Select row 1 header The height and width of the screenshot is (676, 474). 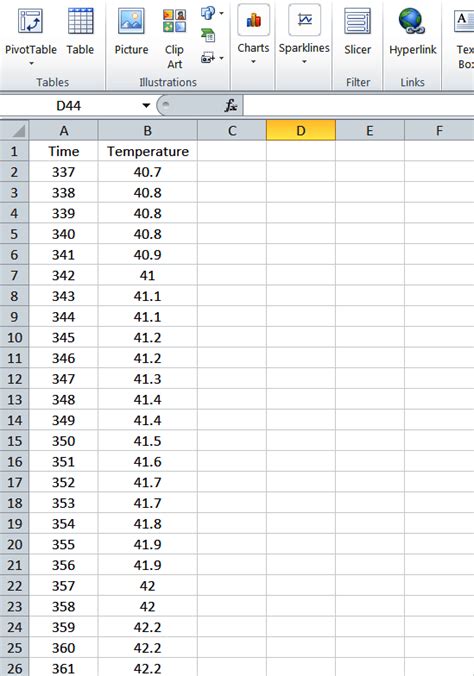tap(15, 151)
